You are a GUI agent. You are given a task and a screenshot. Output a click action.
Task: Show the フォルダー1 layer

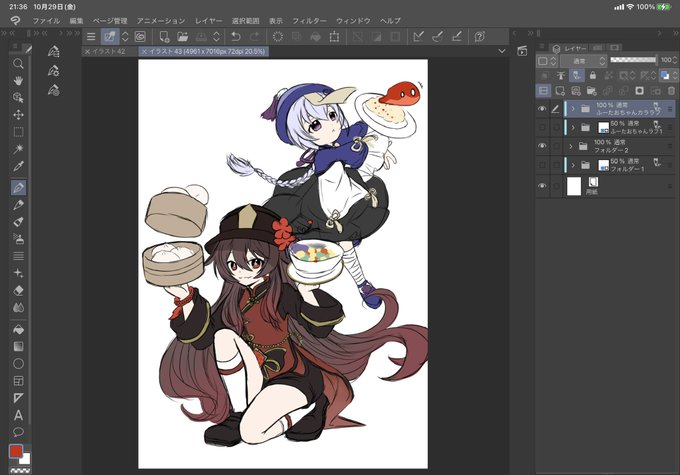(542, 165)
